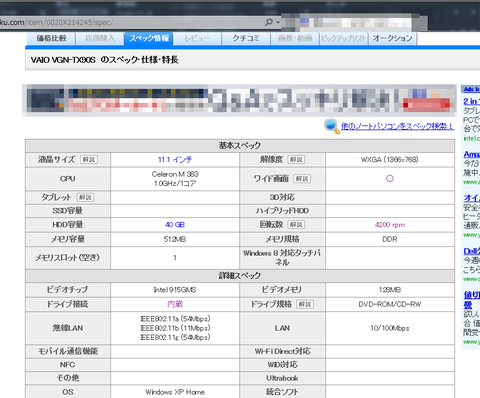Select the WXGA (1366x768) resolution value
This screenshot has height=398, width=480.
click(x=390, y=160)
